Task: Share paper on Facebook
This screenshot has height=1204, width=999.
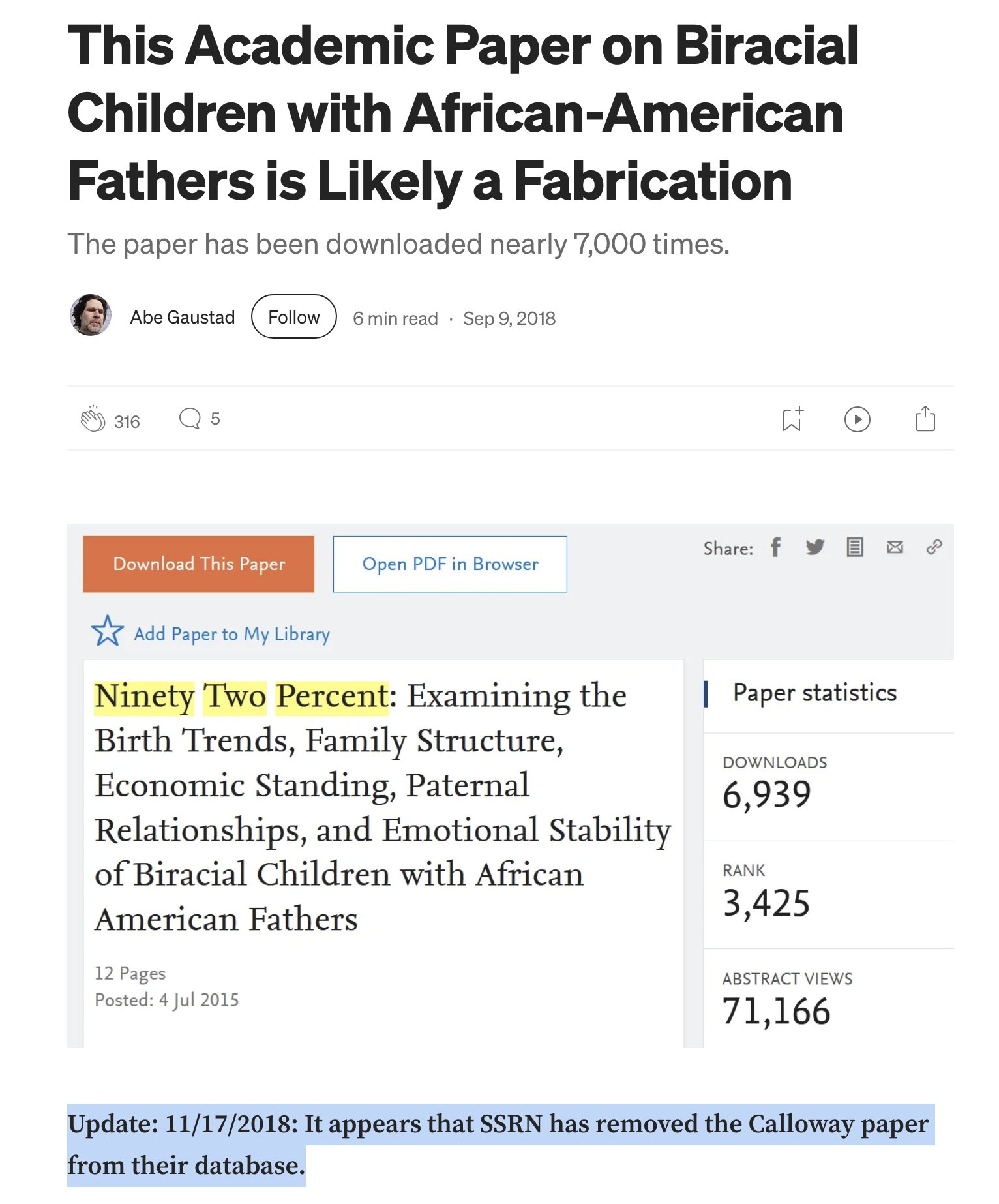Action: [775, 547]
